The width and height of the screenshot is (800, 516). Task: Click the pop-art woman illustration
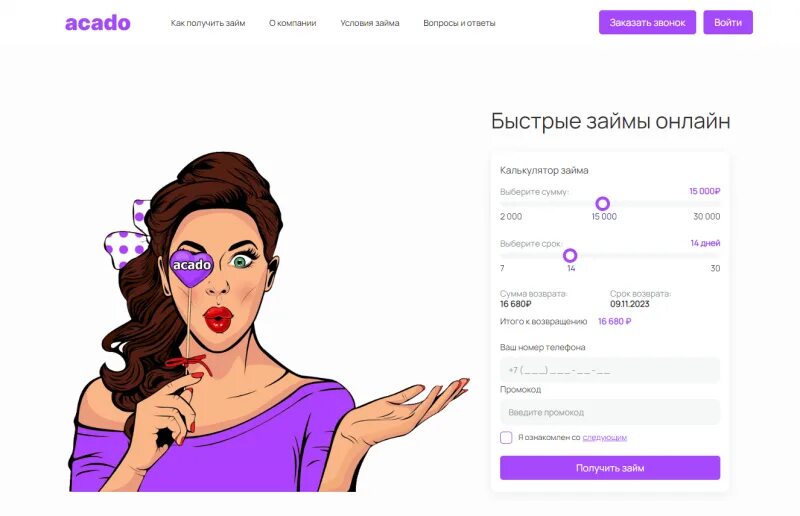pyautogui.click(x=268, y=322)
